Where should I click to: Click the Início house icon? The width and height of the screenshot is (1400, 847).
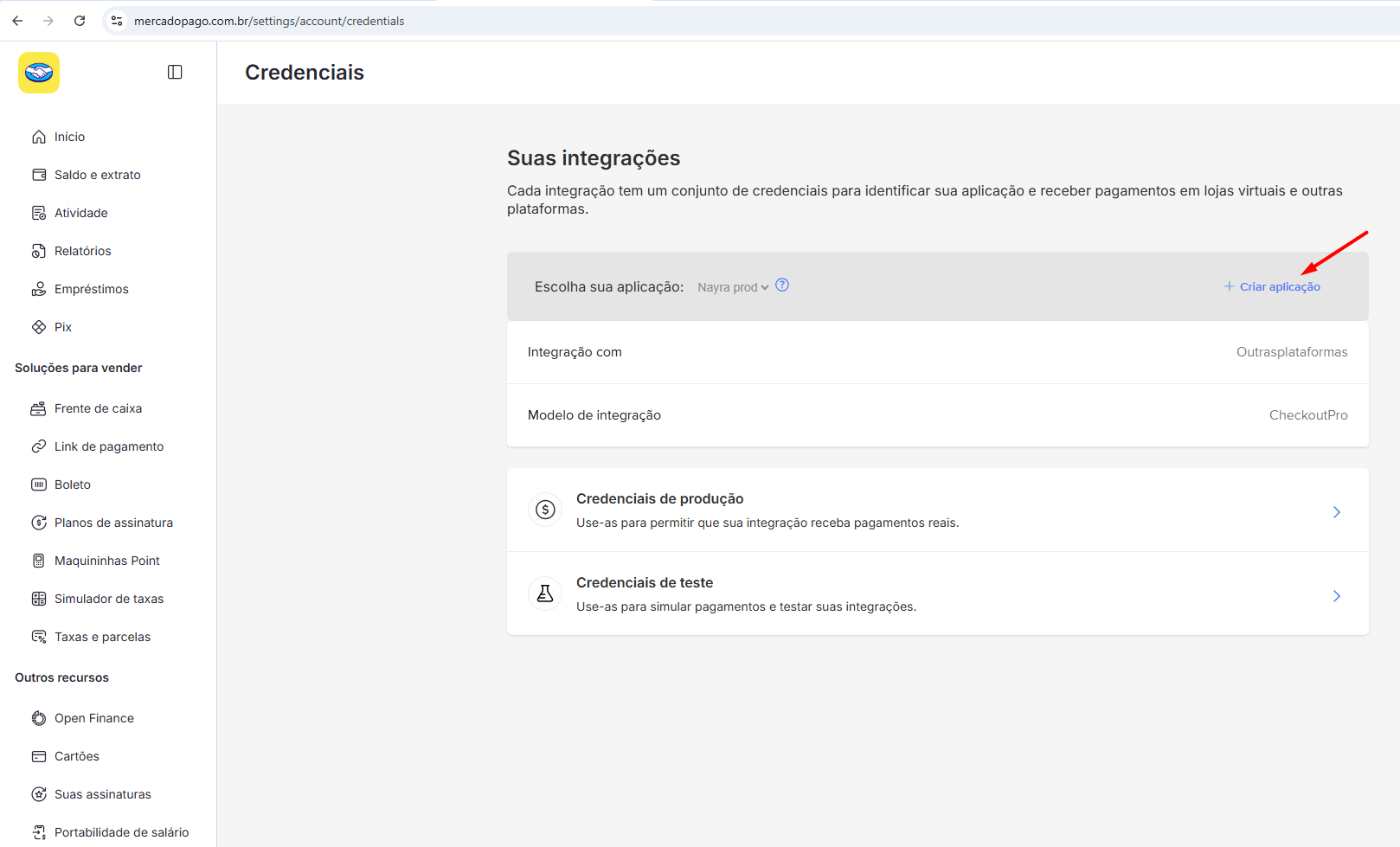[39, 137]
